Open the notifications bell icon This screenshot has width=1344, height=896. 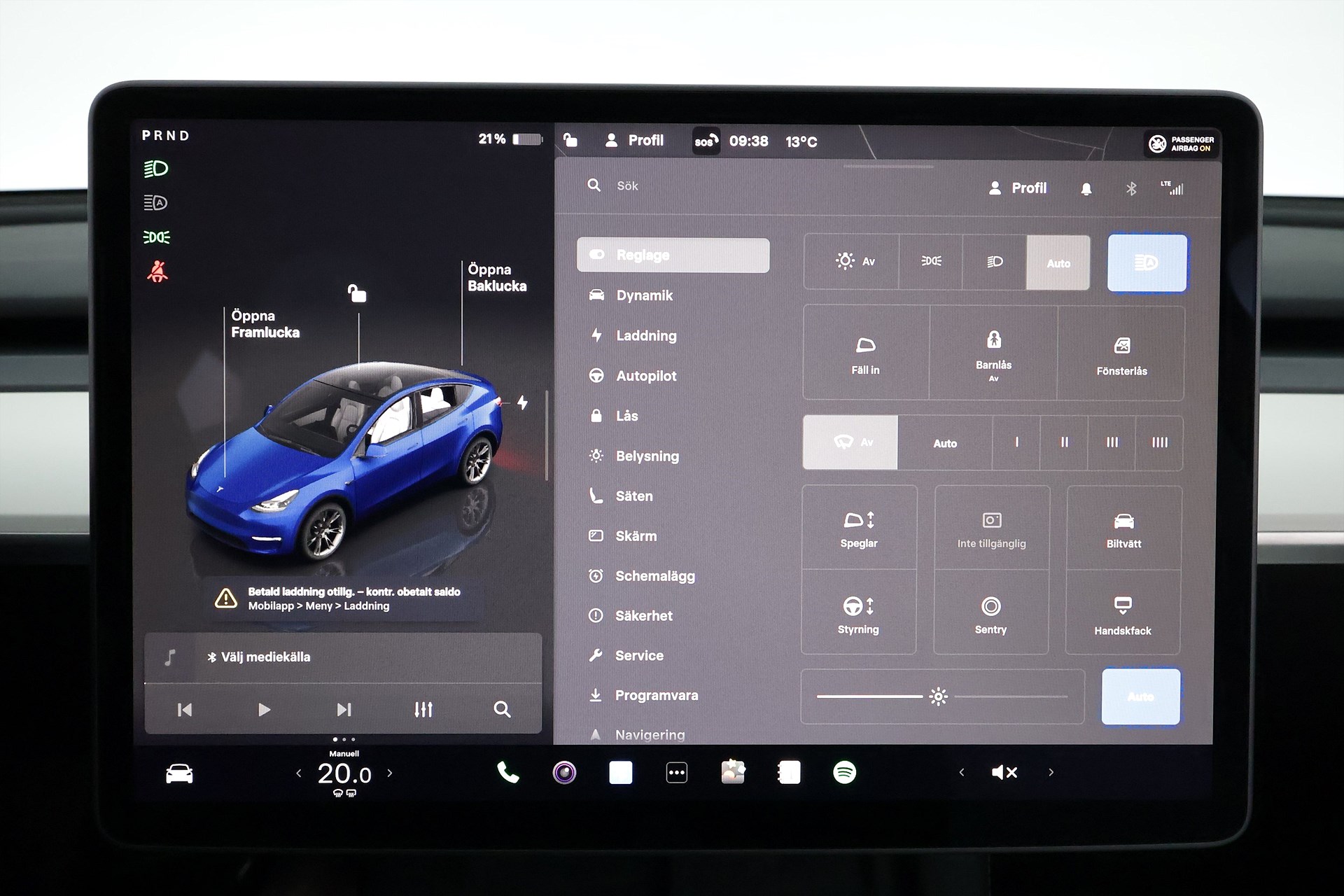[1086, 188]
